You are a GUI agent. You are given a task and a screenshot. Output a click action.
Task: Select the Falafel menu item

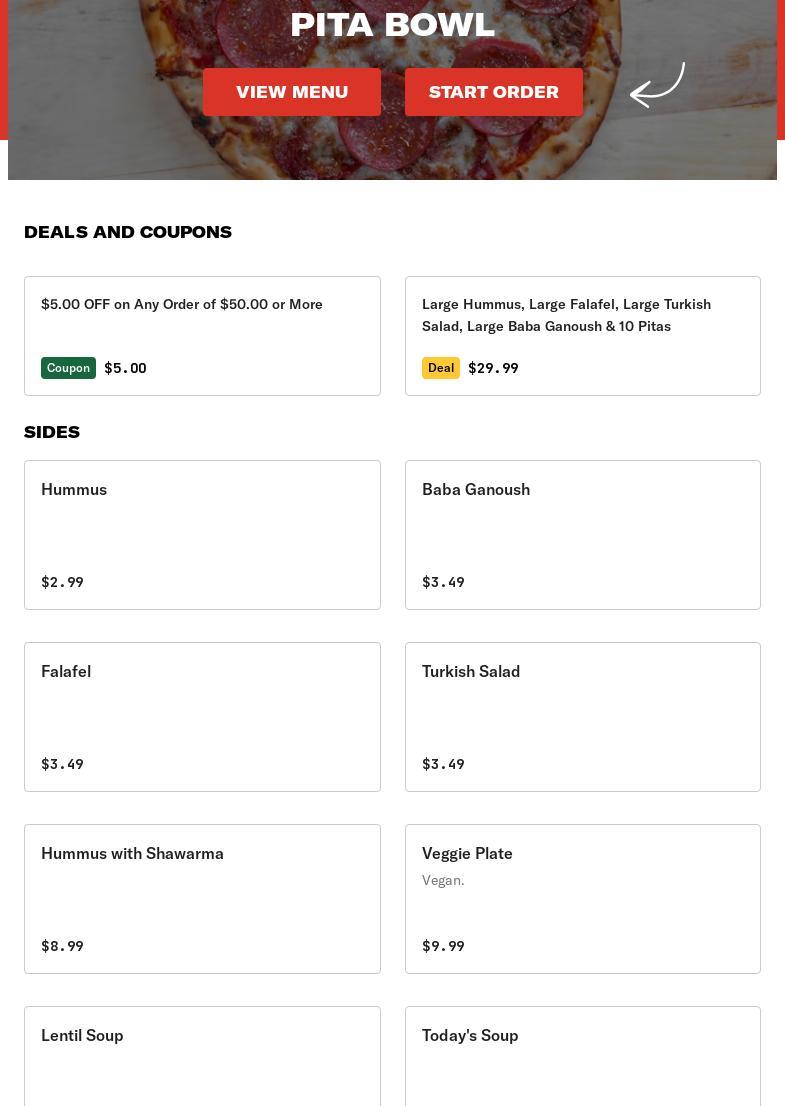[x=202, y=716]
